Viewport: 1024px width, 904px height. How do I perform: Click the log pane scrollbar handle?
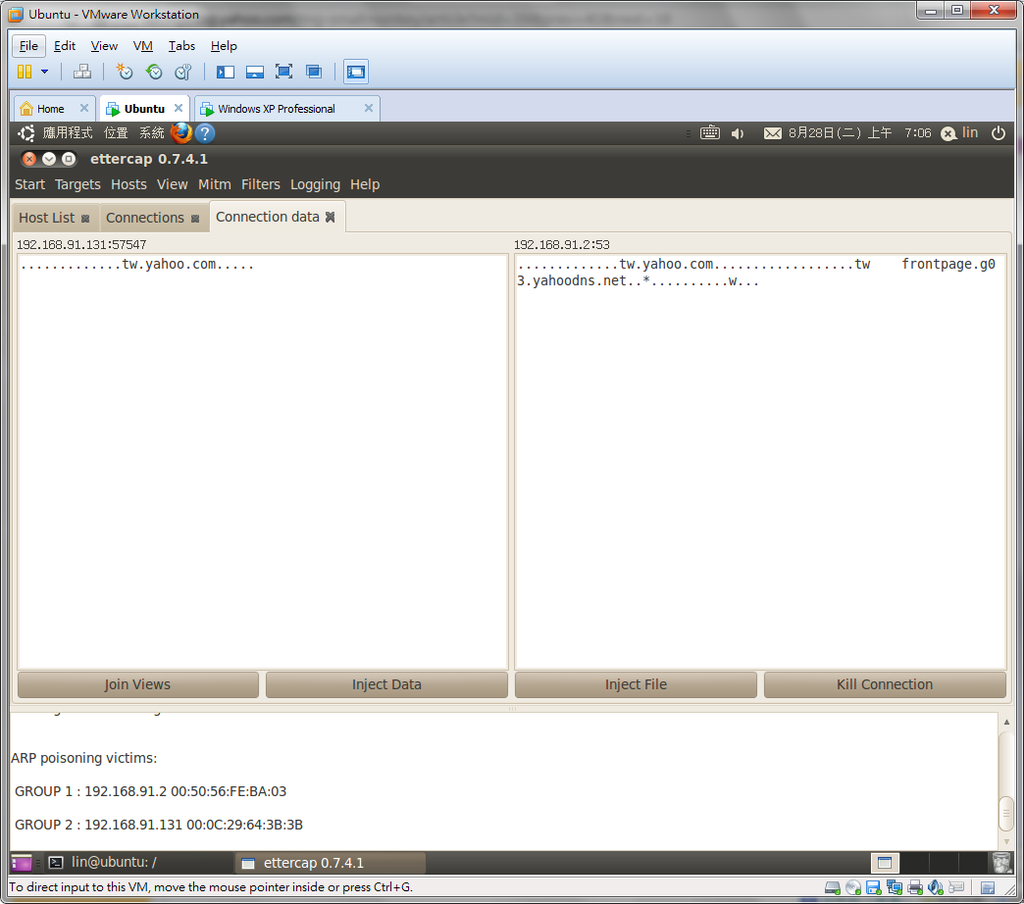1006,814
